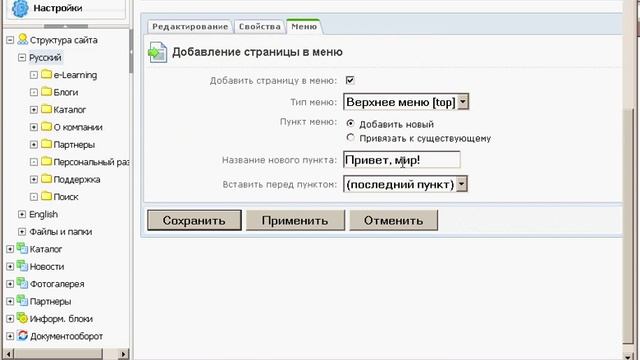Click the sidebar tree vertical scrollbar thumb
This screenshot has width=640, height=360.
(131, 51)
